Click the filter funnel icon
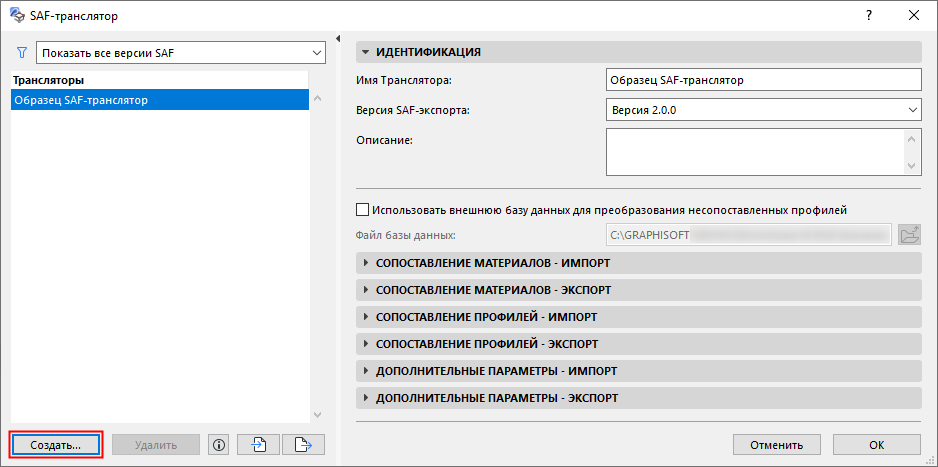The image size is (938, 467). tap(21, 52)
